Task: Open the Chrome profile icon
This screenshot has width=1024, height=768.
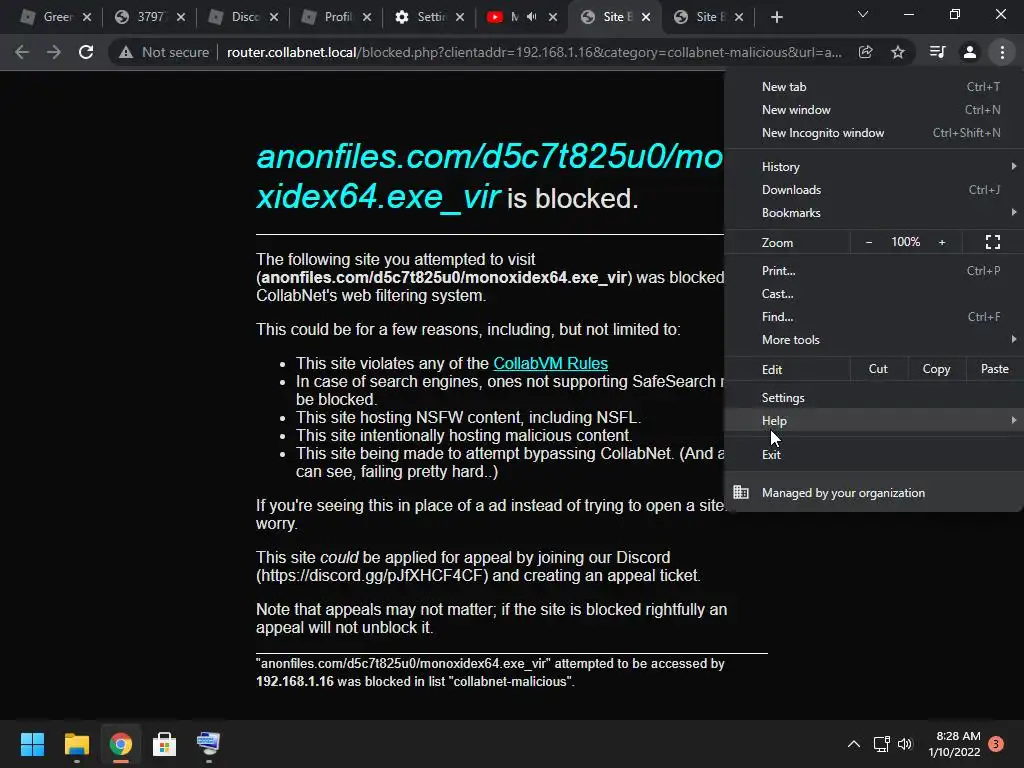Action: pos(970,52)
